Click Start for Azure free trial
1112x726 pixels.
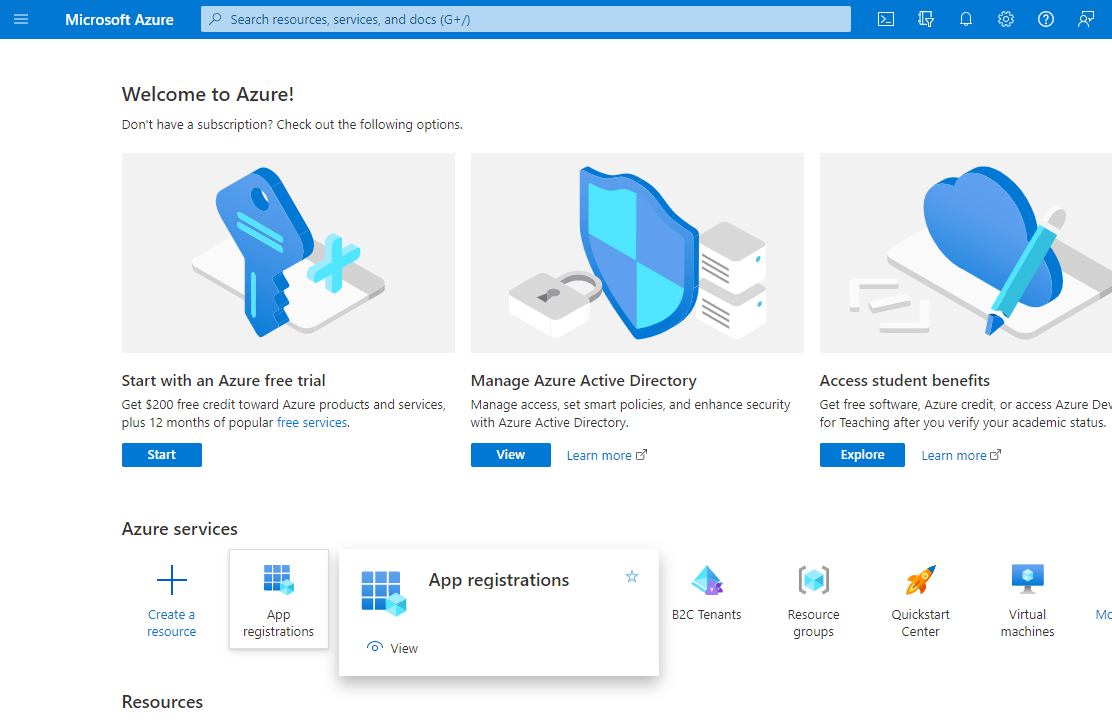(162, 455)
